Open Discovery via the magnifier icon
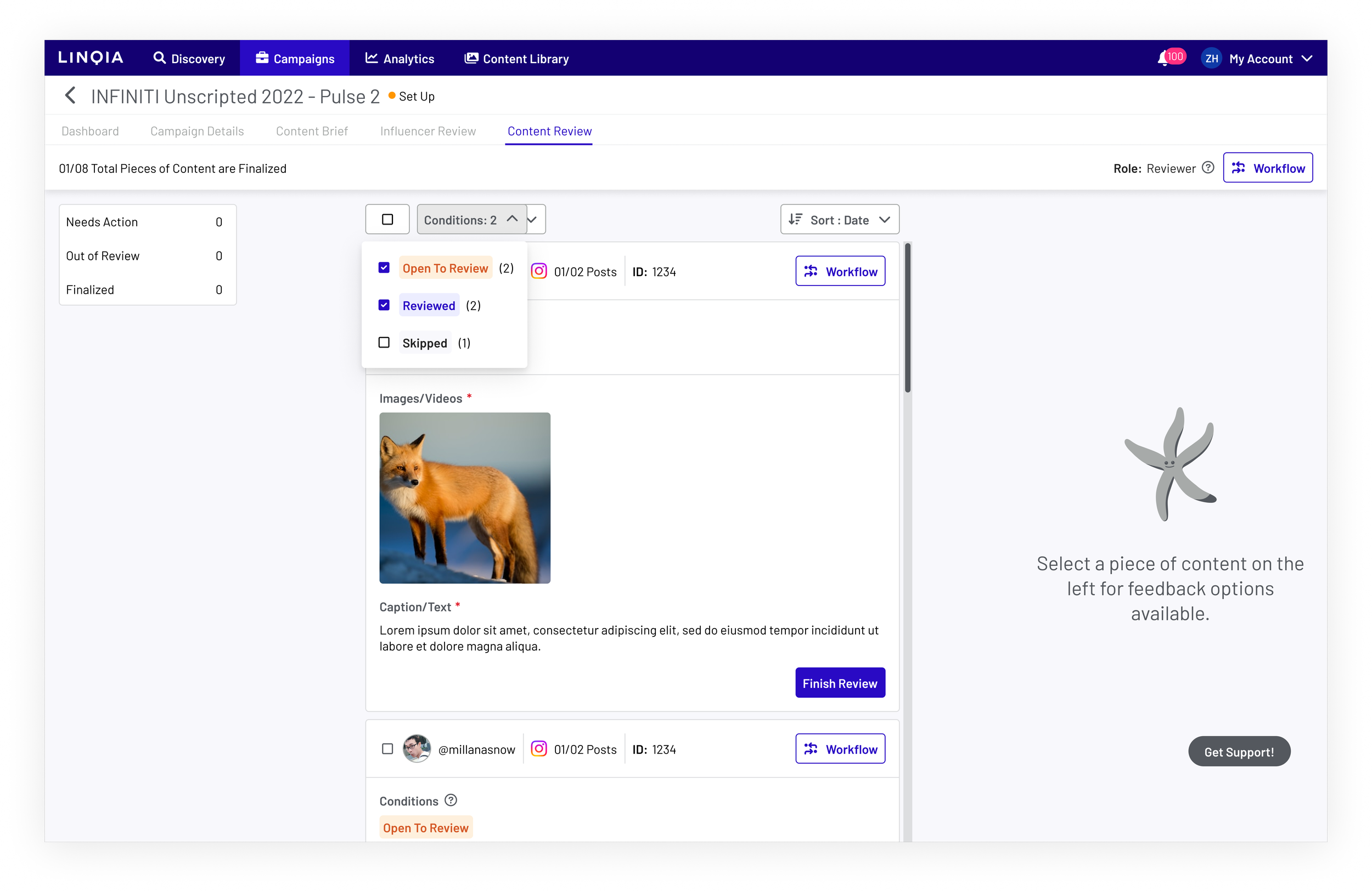The image size is (1372, 891). tap(160, 58)
